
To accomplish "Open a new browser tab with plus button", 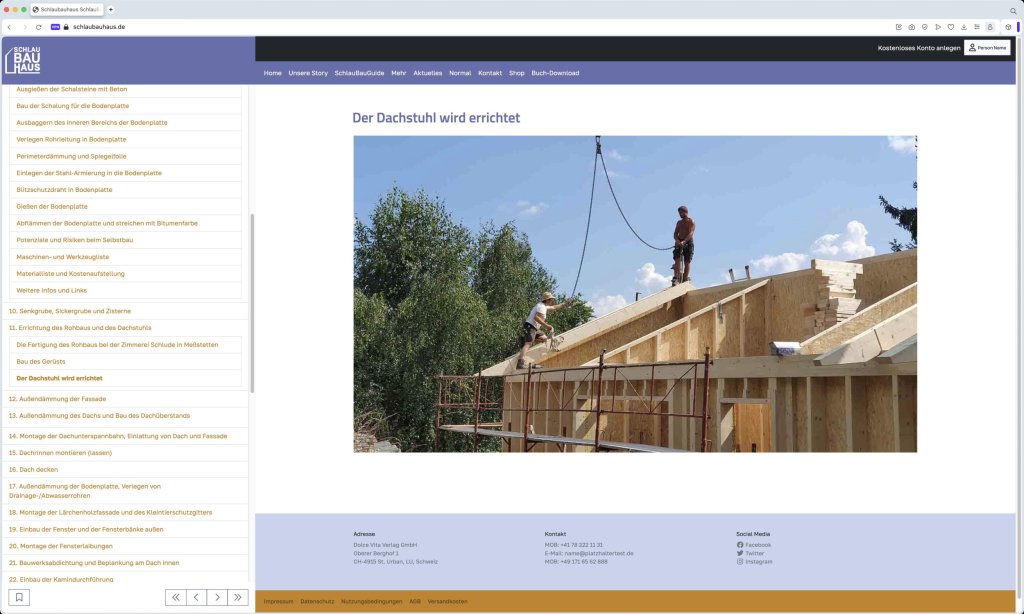I will point(110,9).
